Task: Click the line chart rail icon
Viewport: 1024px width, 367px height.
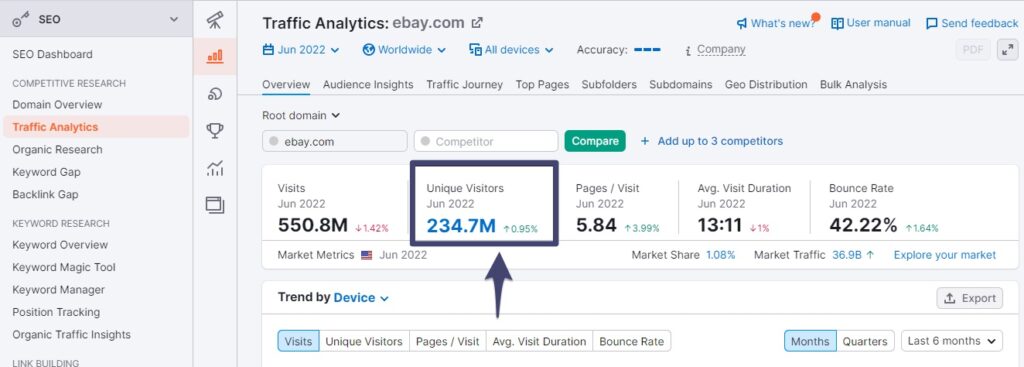Action: [x=215, y=168]
